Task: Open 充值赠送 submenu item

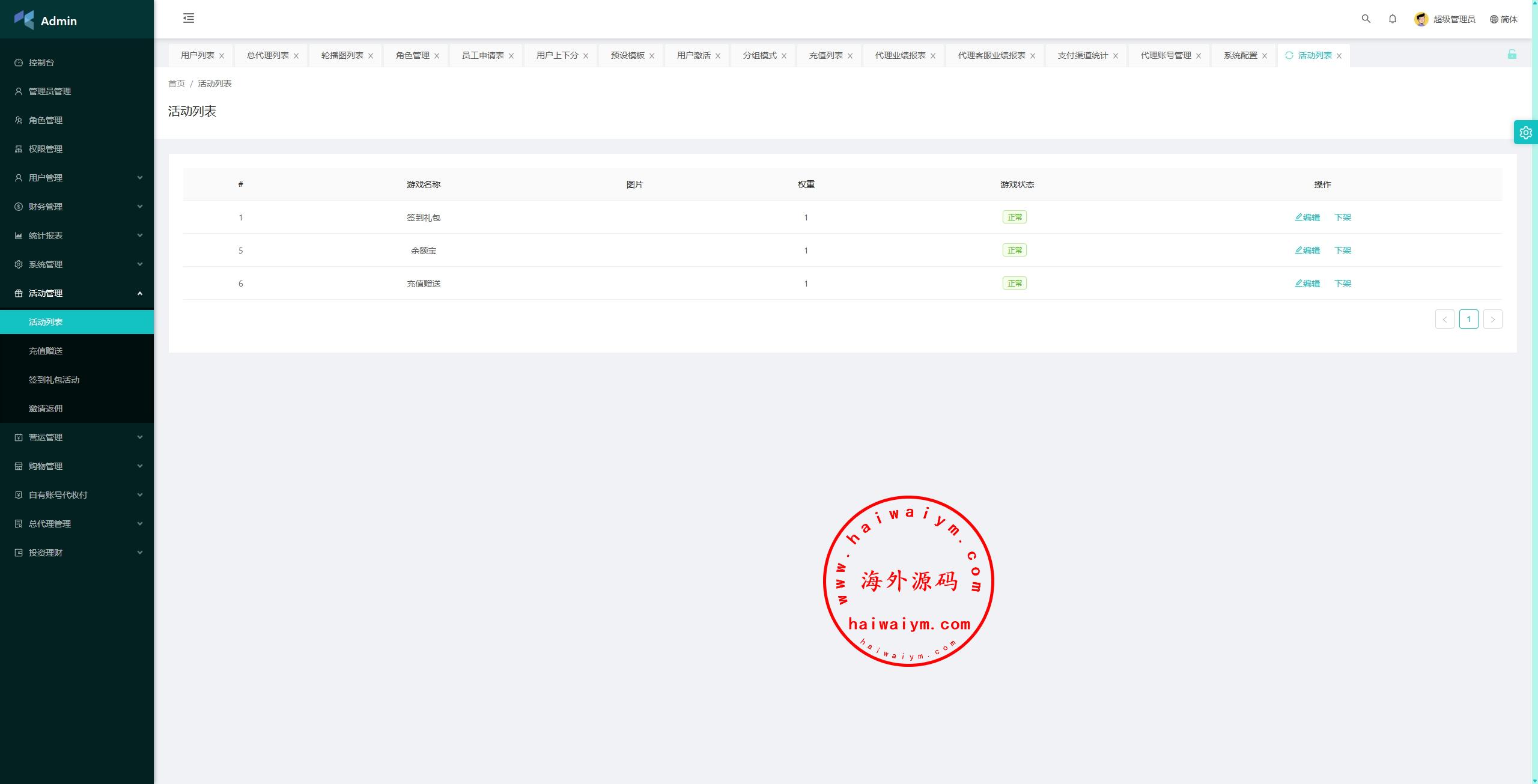Action: point(46,351)
